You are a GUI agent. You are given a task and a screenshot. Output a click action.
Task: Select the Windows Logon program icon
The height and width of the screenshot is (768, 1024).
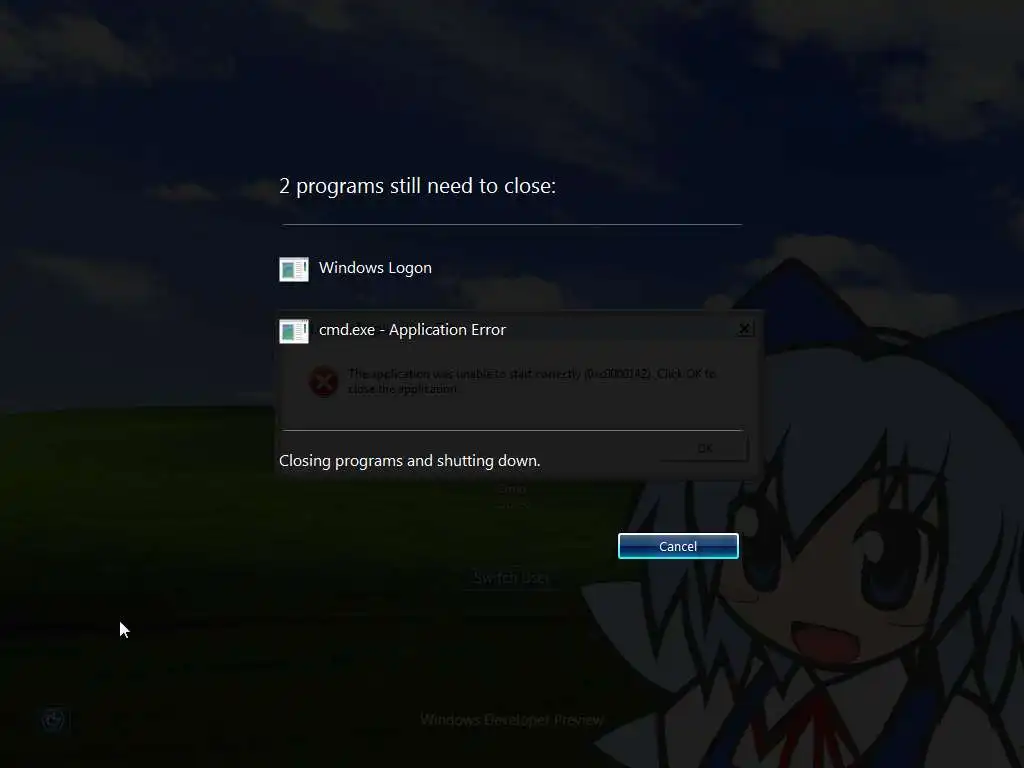(294, 269)
